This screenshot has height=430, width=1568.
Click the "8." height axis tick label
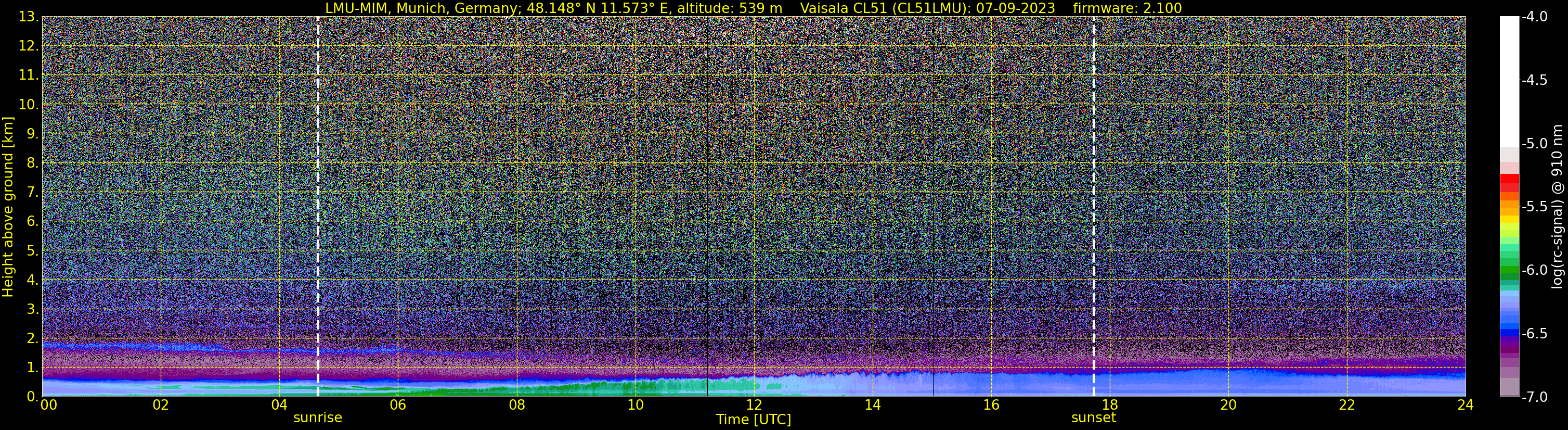33,163
